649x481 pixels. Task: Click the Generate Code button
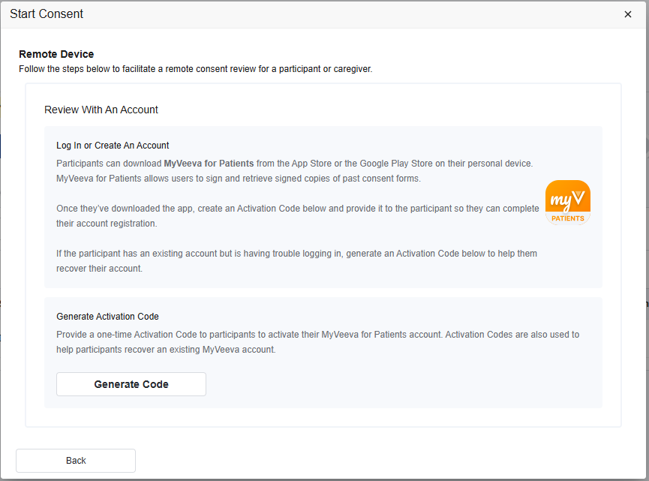pyautogui.click(x=131, y=384)
